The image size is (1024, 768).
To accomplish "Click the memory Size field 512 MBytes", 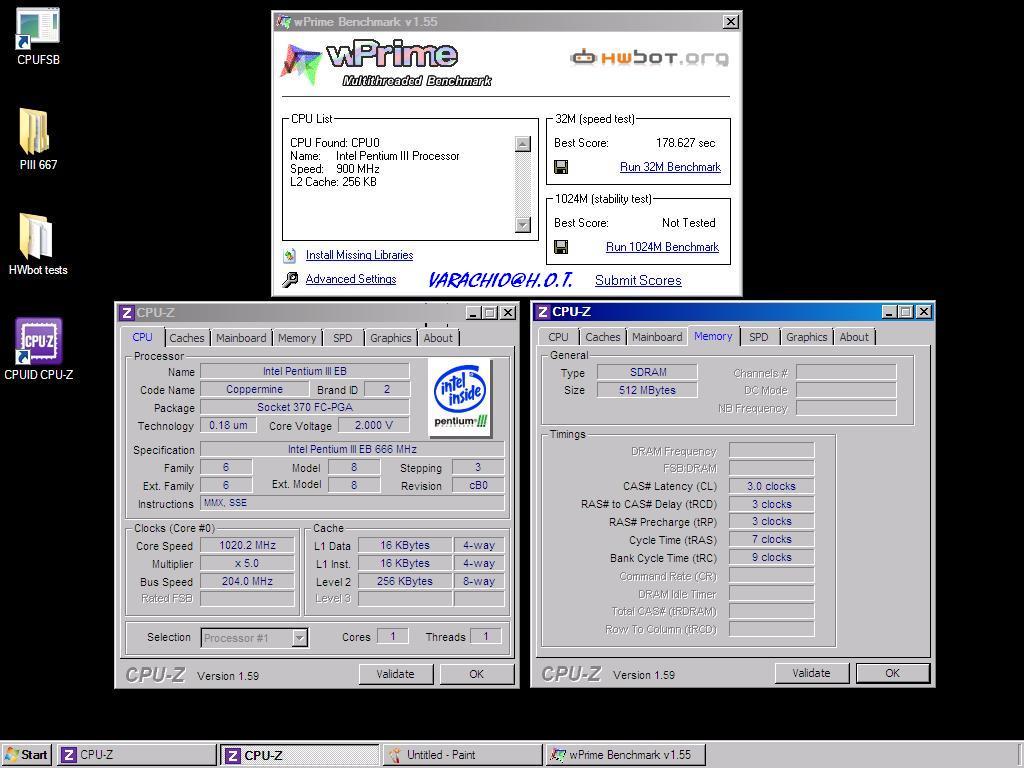I will coord(648,390).
